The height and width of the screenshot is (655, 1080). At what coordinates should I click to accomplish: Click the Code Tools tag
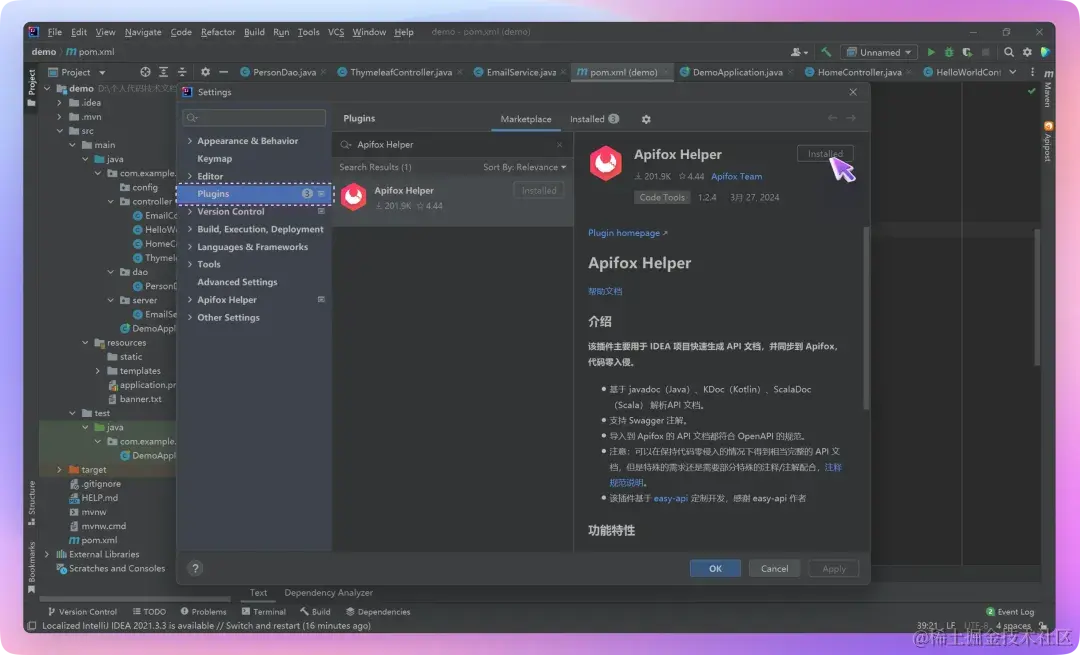click(x=662, y=198)
